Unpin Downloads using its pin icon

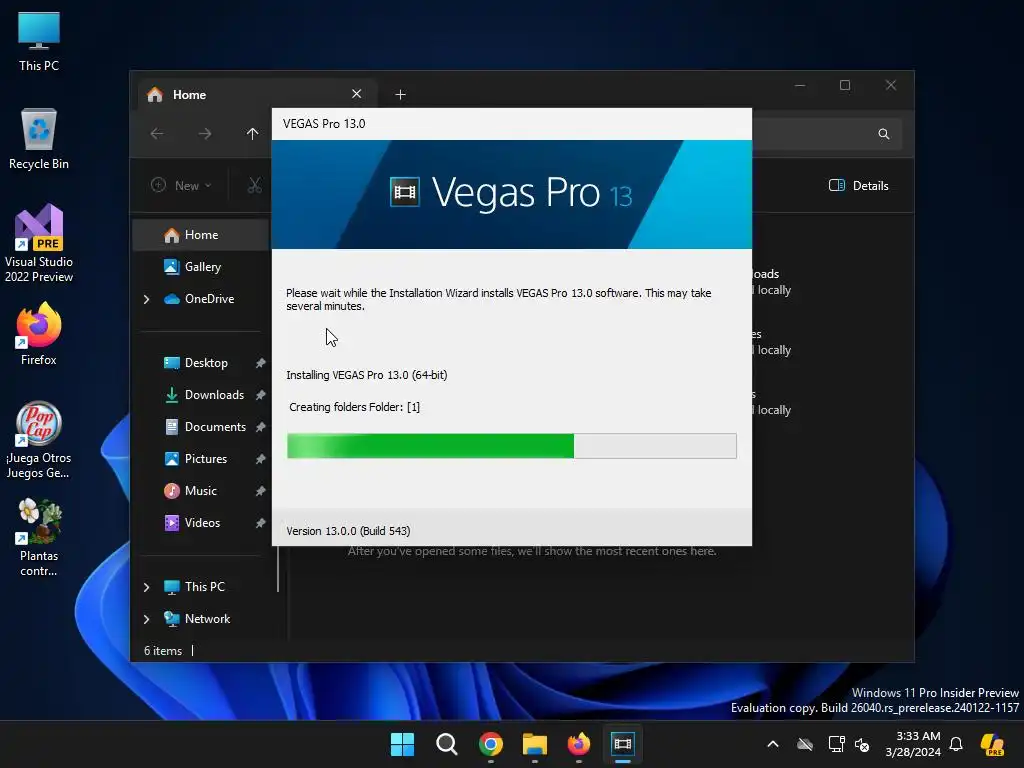(x=261, y=395)
